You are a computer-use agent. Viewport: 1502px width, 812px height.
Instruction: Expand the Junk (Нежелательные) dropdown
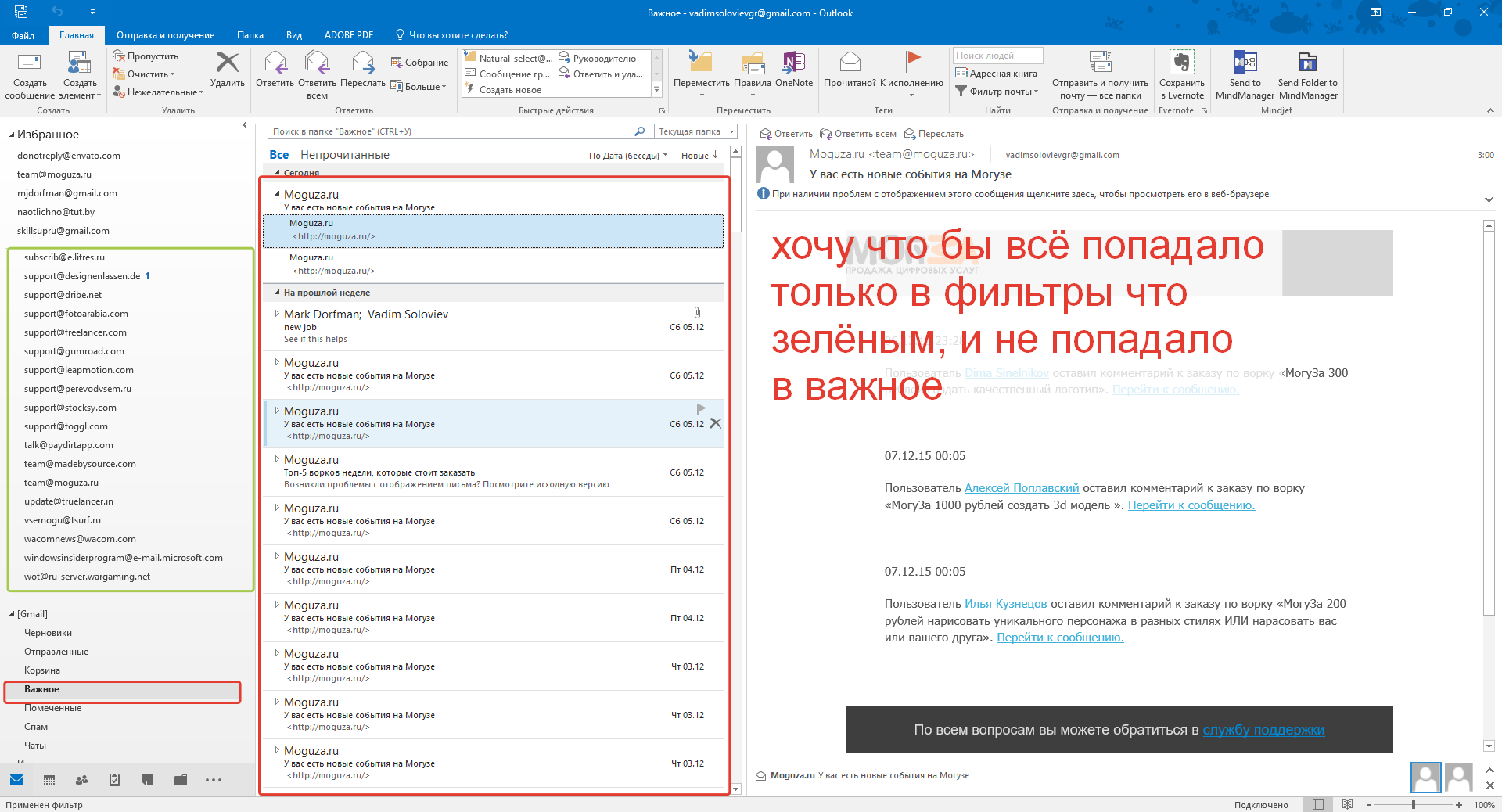pyautogui.click(x=201, y=92)
